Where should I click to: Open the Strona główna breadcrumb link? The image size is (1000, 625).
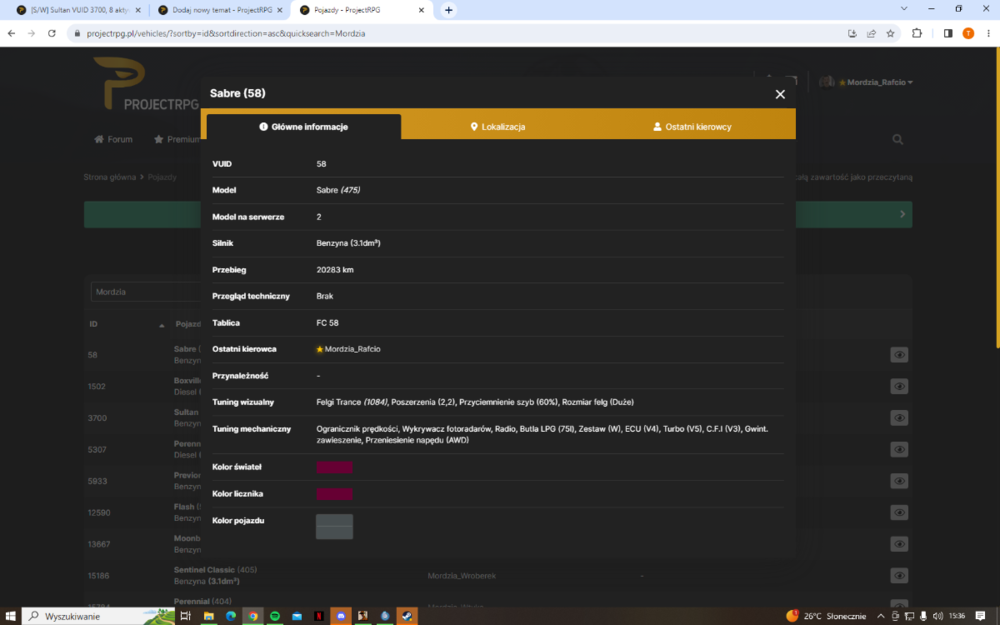click(110, 177)
